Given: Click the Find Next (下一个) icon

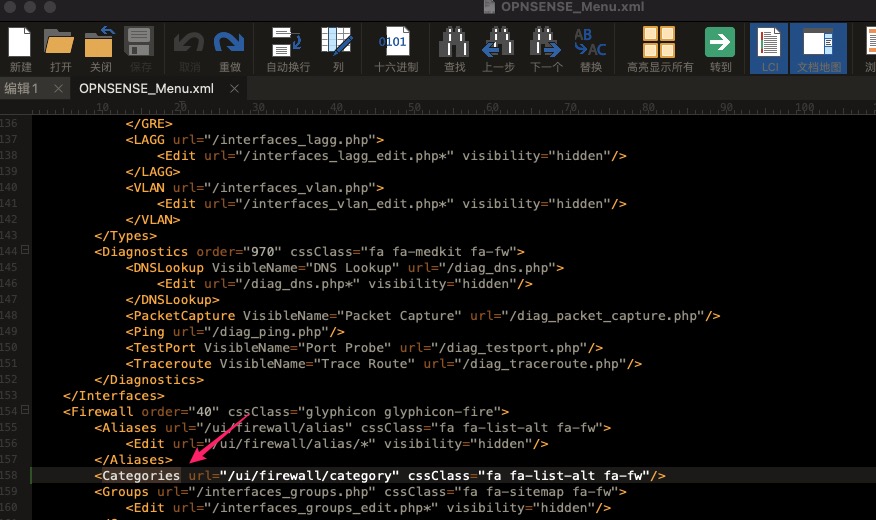Looking at the screenshot, I should point(546,44).
